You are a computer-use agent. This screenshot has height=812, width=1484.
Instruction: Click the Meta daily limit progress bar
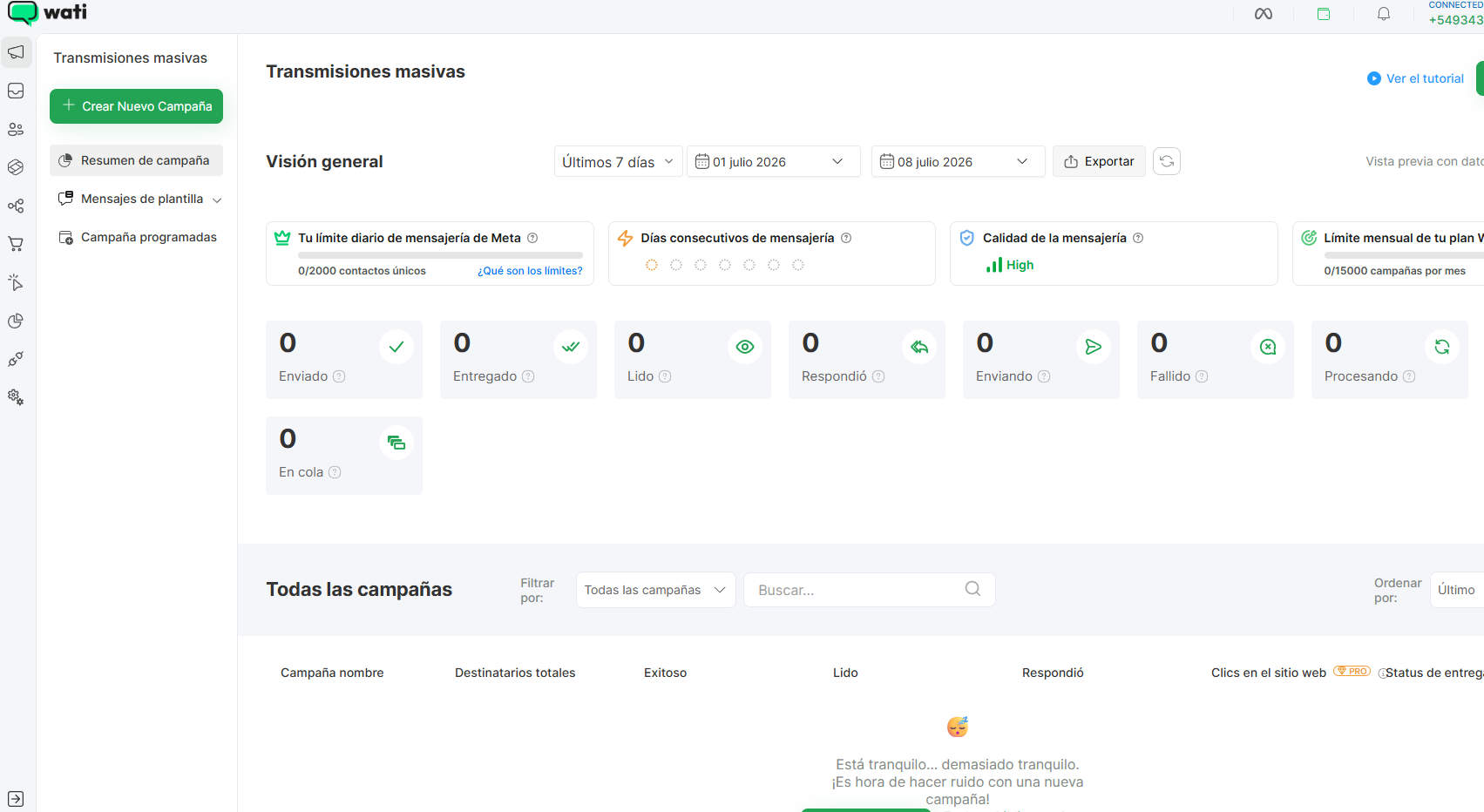click(440, 255)
